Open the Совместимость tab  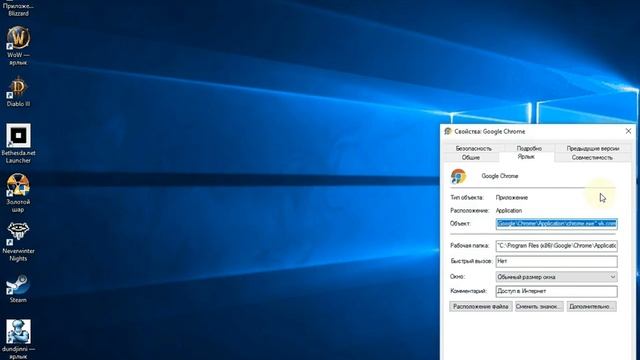[x=592, y=157]
